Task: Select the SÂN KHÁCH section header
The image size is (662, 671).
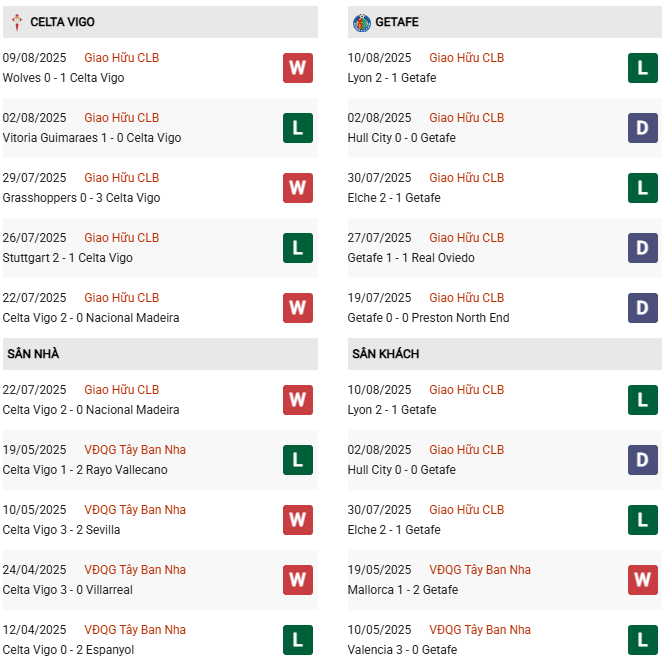Action: [x=385, y=354]
